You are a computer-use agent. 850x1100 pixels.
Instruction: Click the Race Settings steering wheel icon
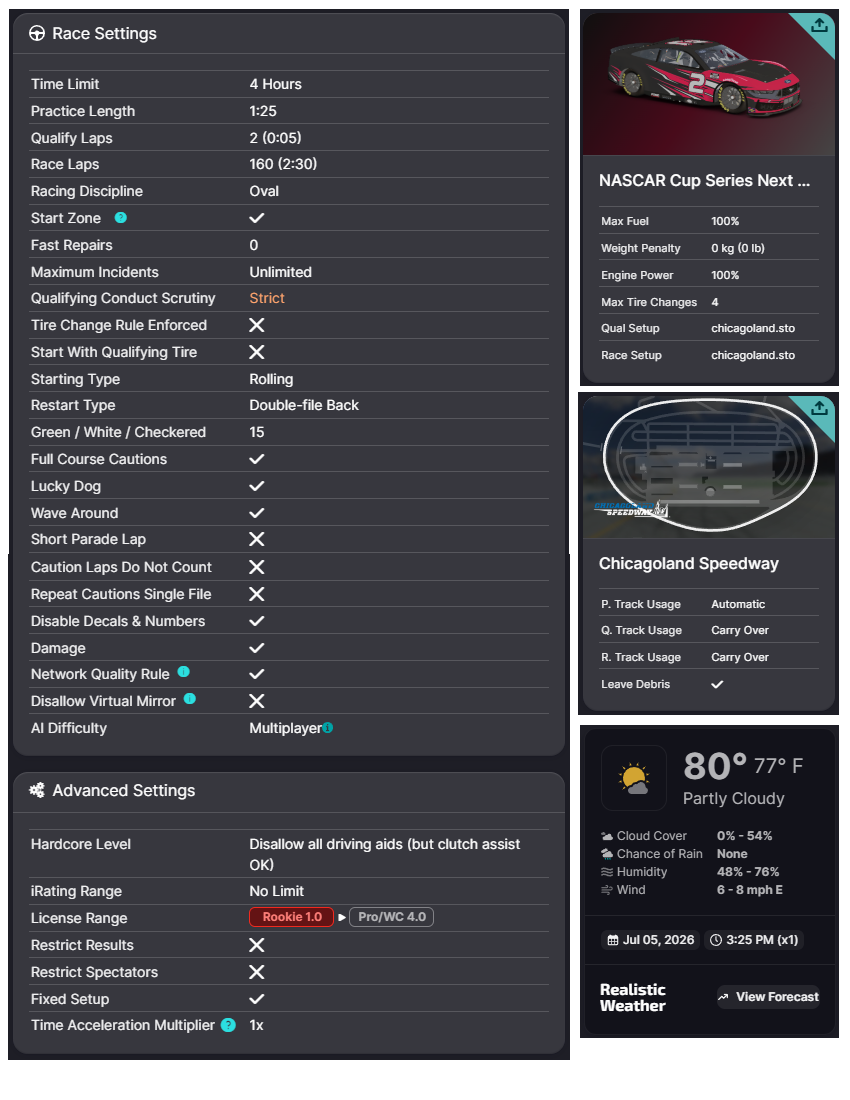point(37,34)
